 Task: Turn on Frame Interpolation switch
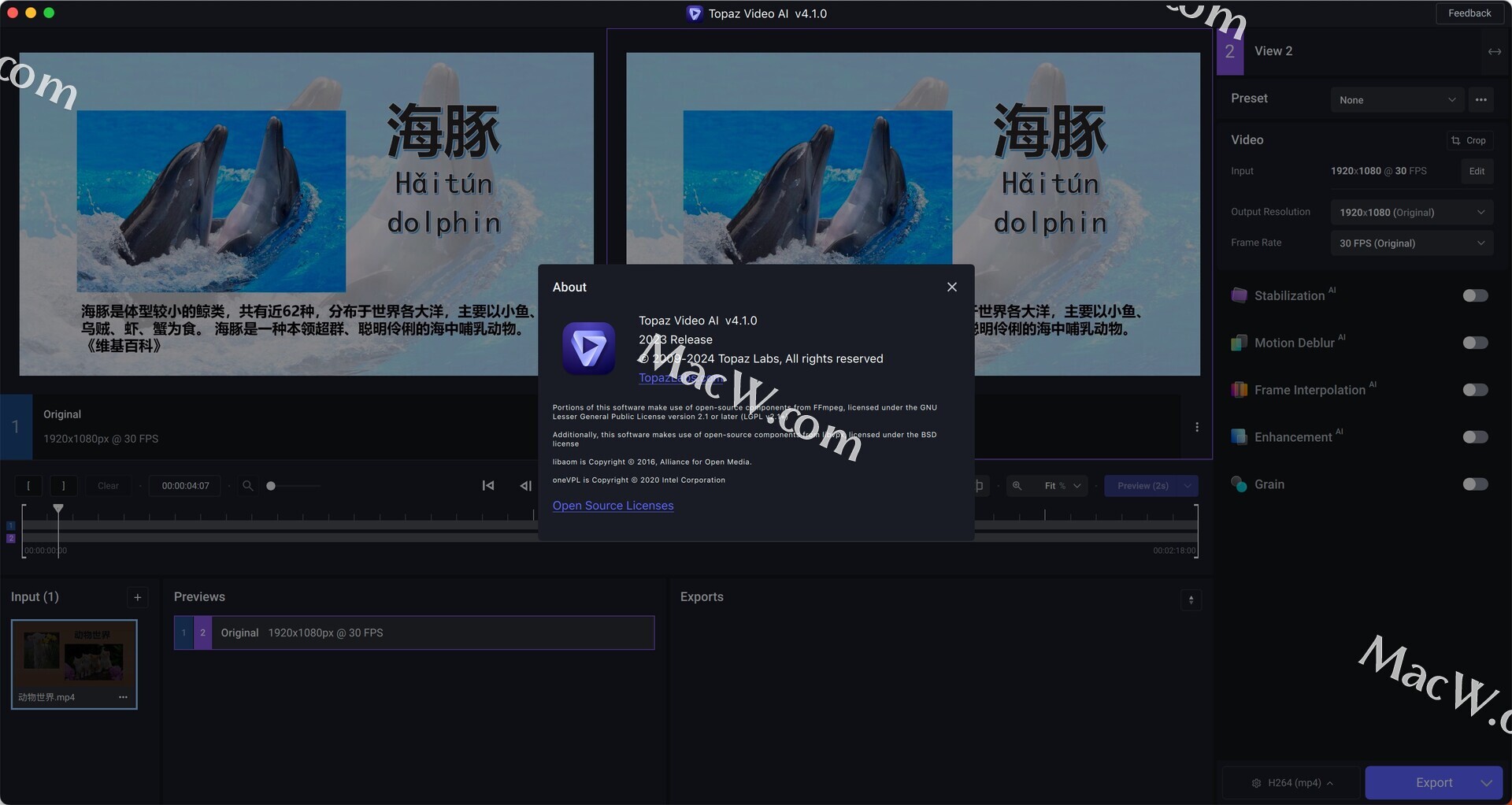[1475, 390]
